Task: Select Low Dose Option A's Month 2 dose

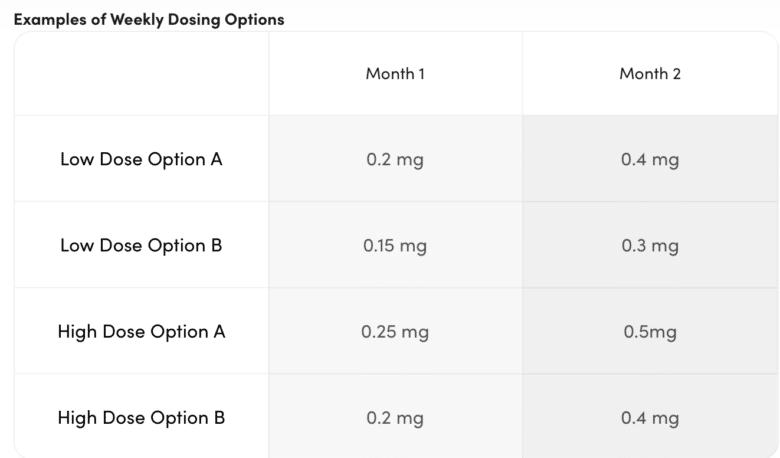Action: 650,159
